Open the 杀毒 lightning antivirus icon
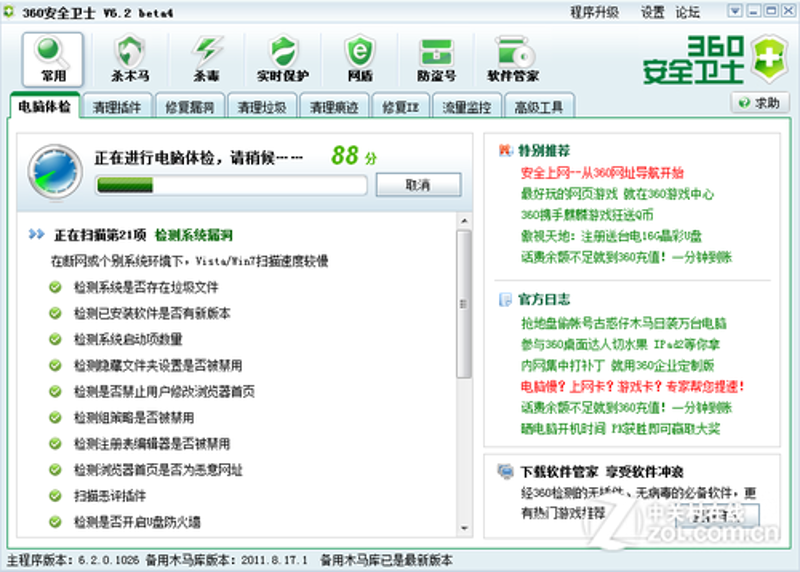Viewport: 800px width, 572px height. pyautogui.click(x=207, y=59)
